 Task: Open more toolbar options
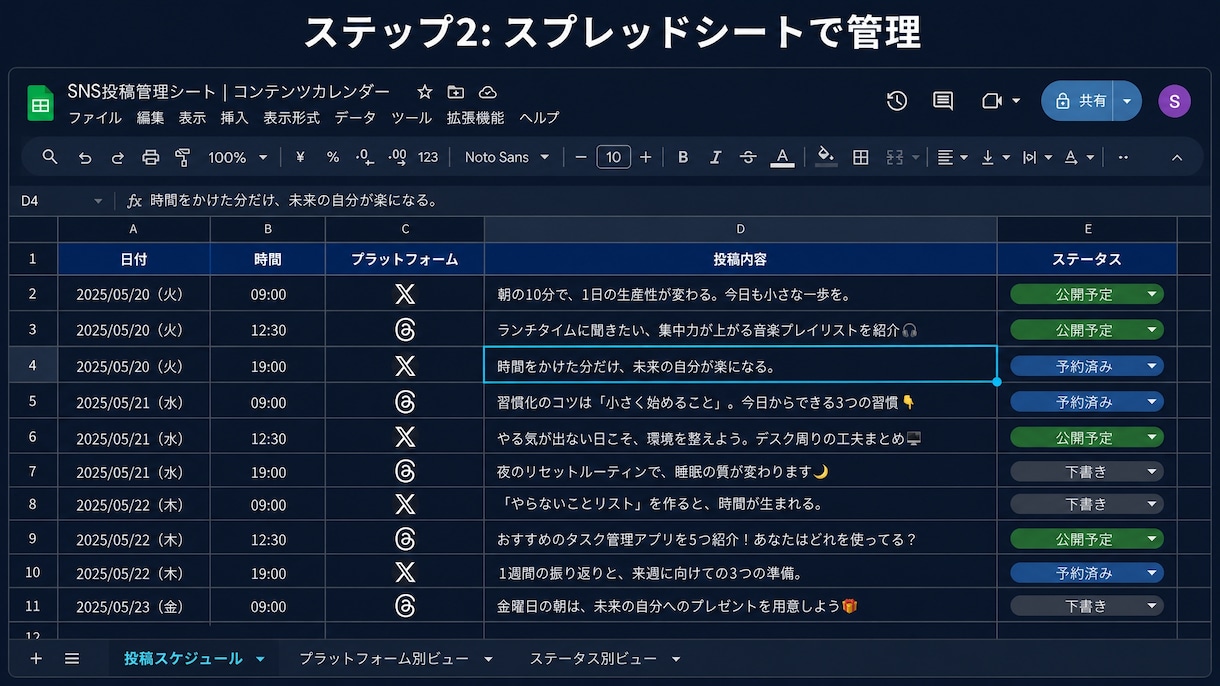pos(1123,157)
